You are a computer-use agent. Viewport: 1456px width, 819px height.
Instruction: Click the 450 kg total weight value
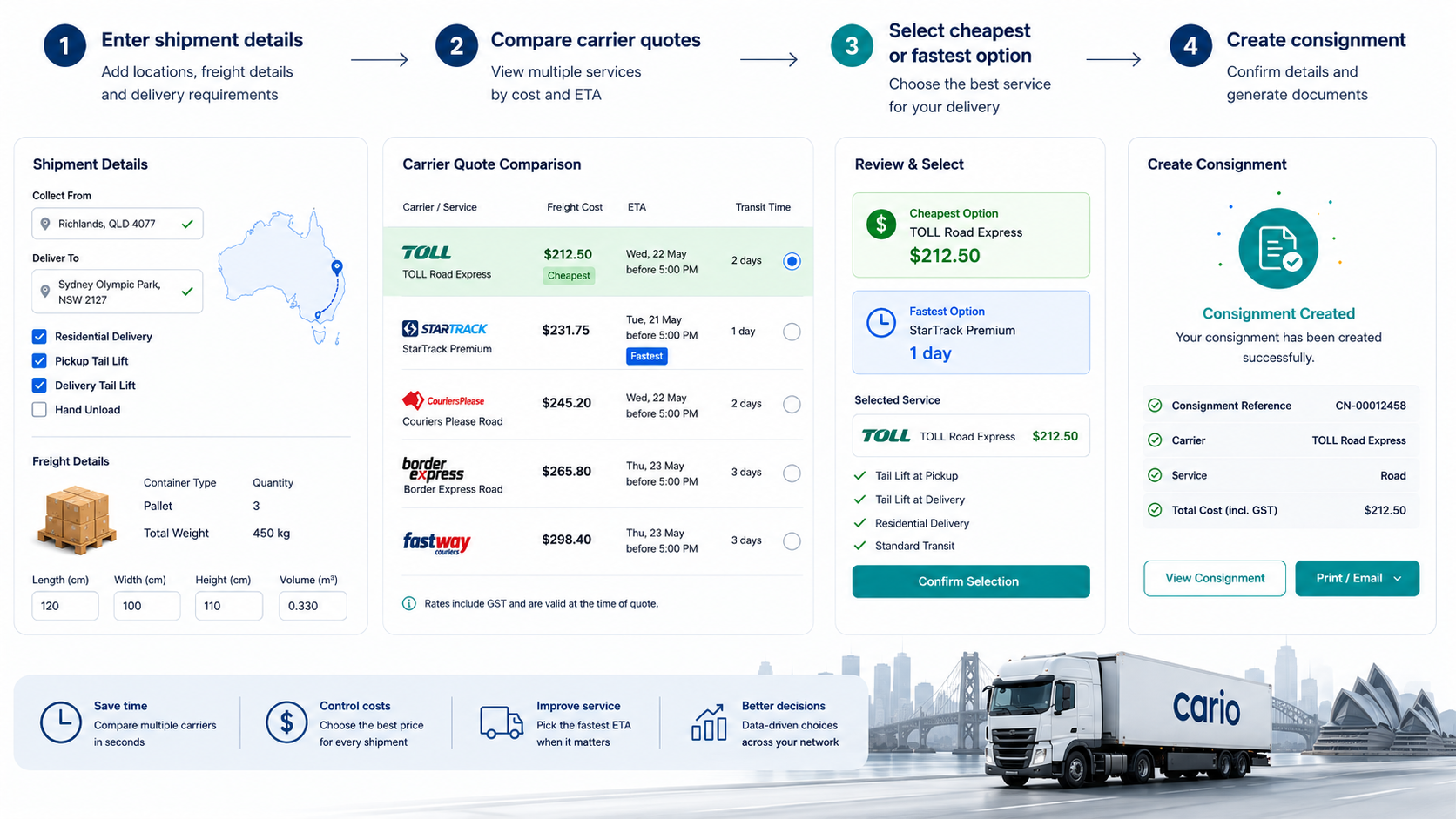272,534
